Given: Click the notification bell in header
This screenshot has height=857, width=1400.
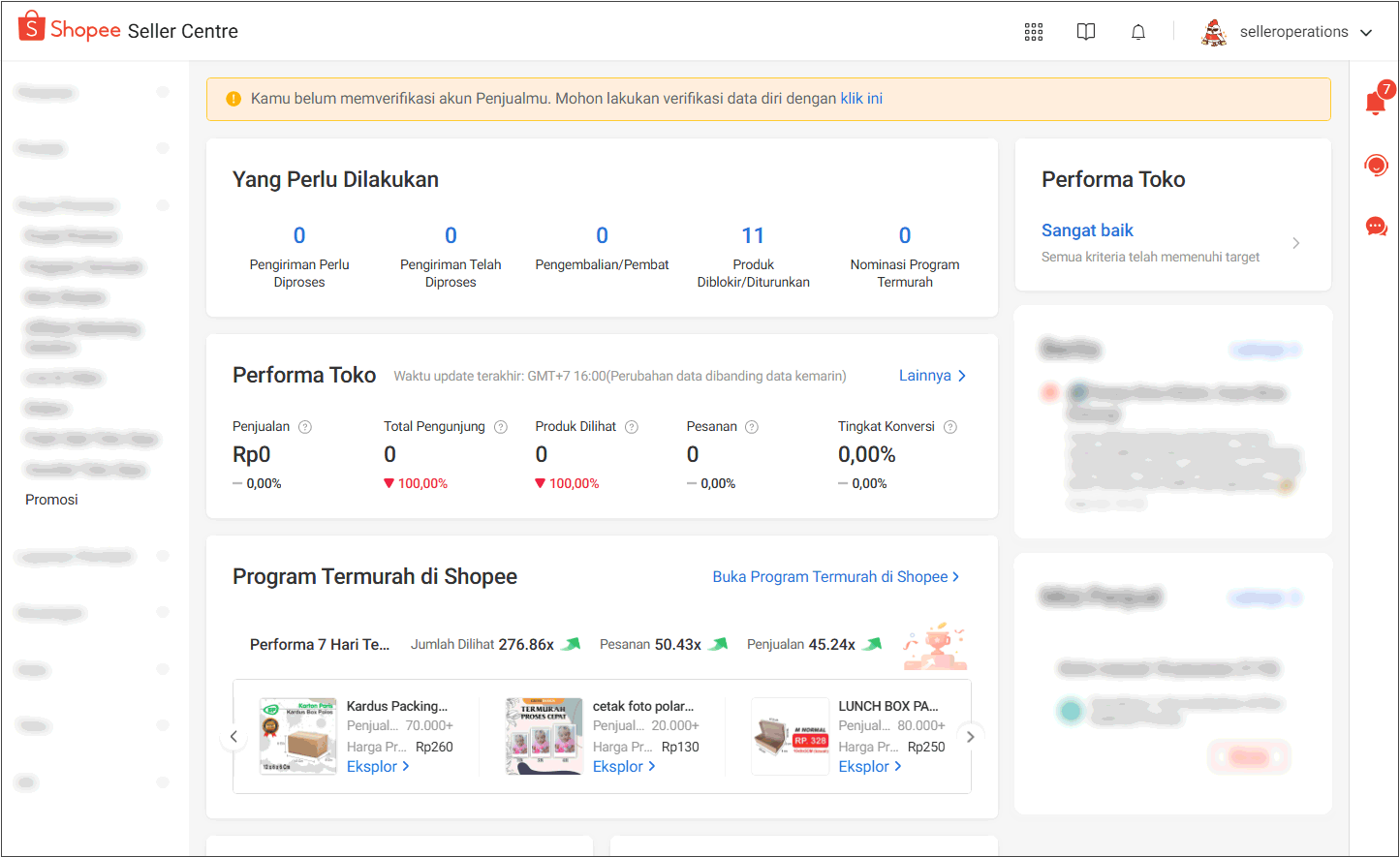Looking at the screenshot, I should (x=1138, y=32).
